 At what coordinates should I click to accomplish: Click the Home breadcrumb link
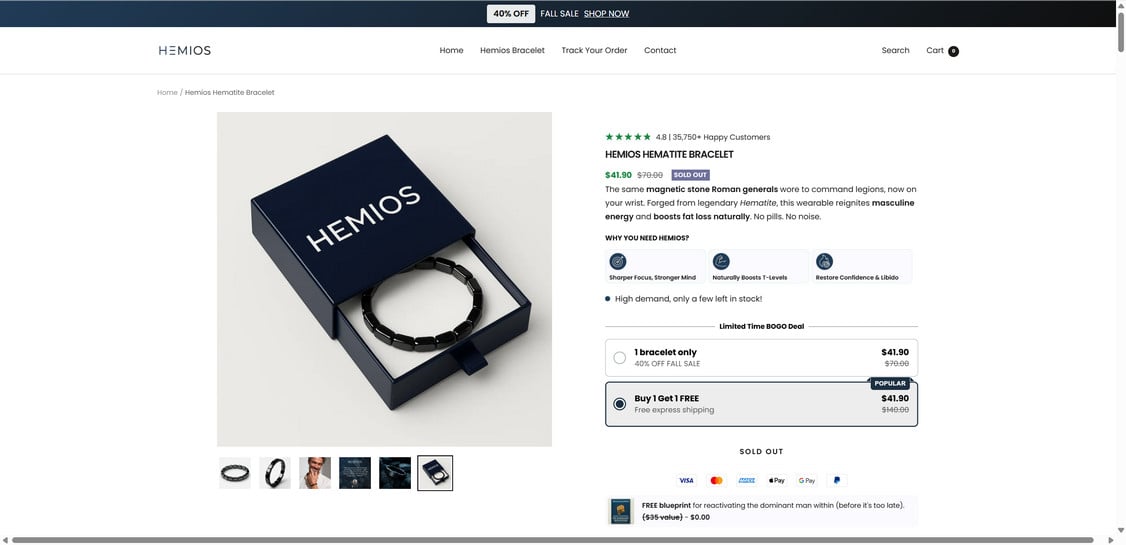(167, 92)
